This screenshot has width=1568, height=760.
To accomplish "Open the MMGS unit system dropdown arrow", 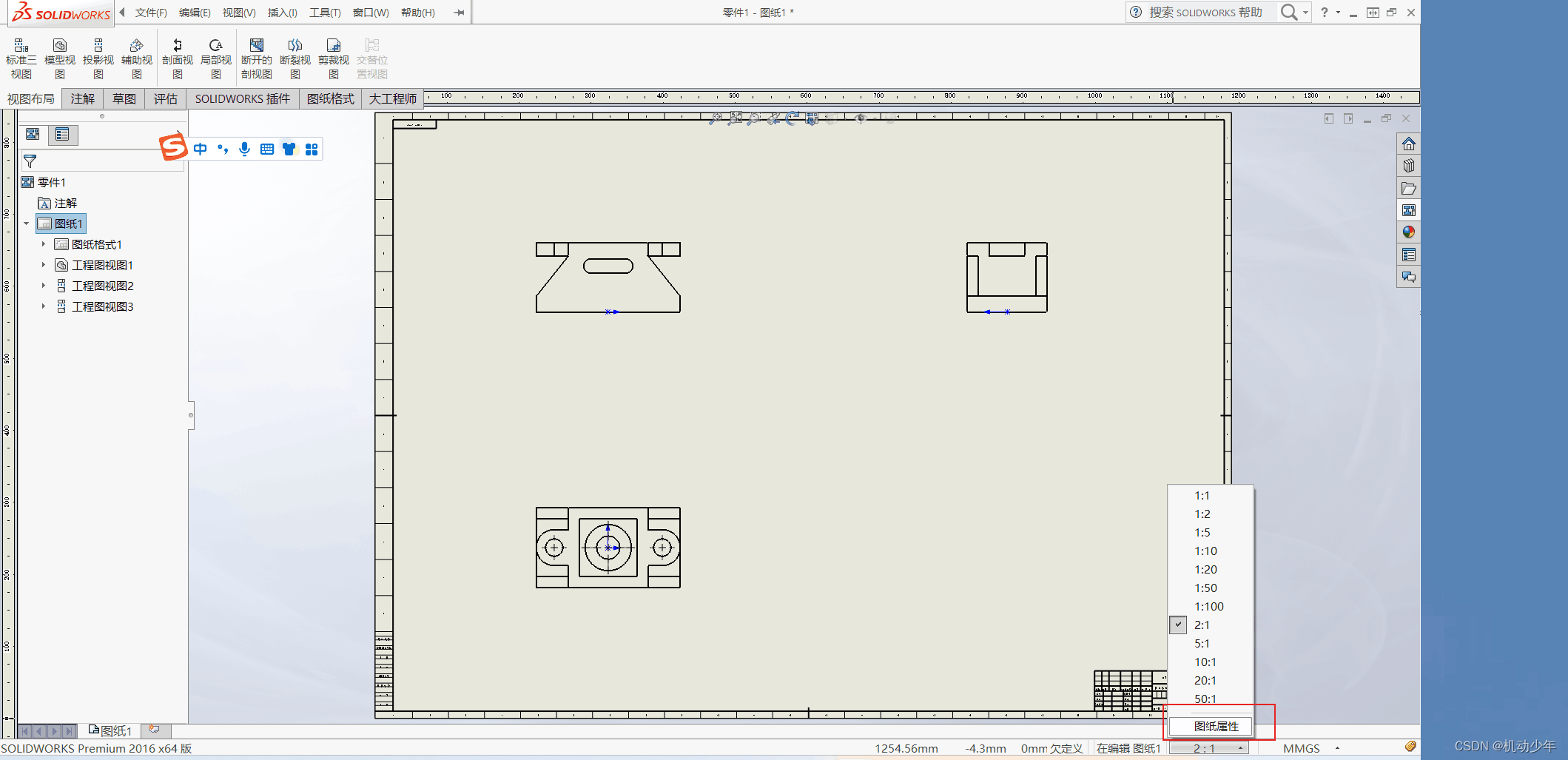I will click(x=1337, y=748).
